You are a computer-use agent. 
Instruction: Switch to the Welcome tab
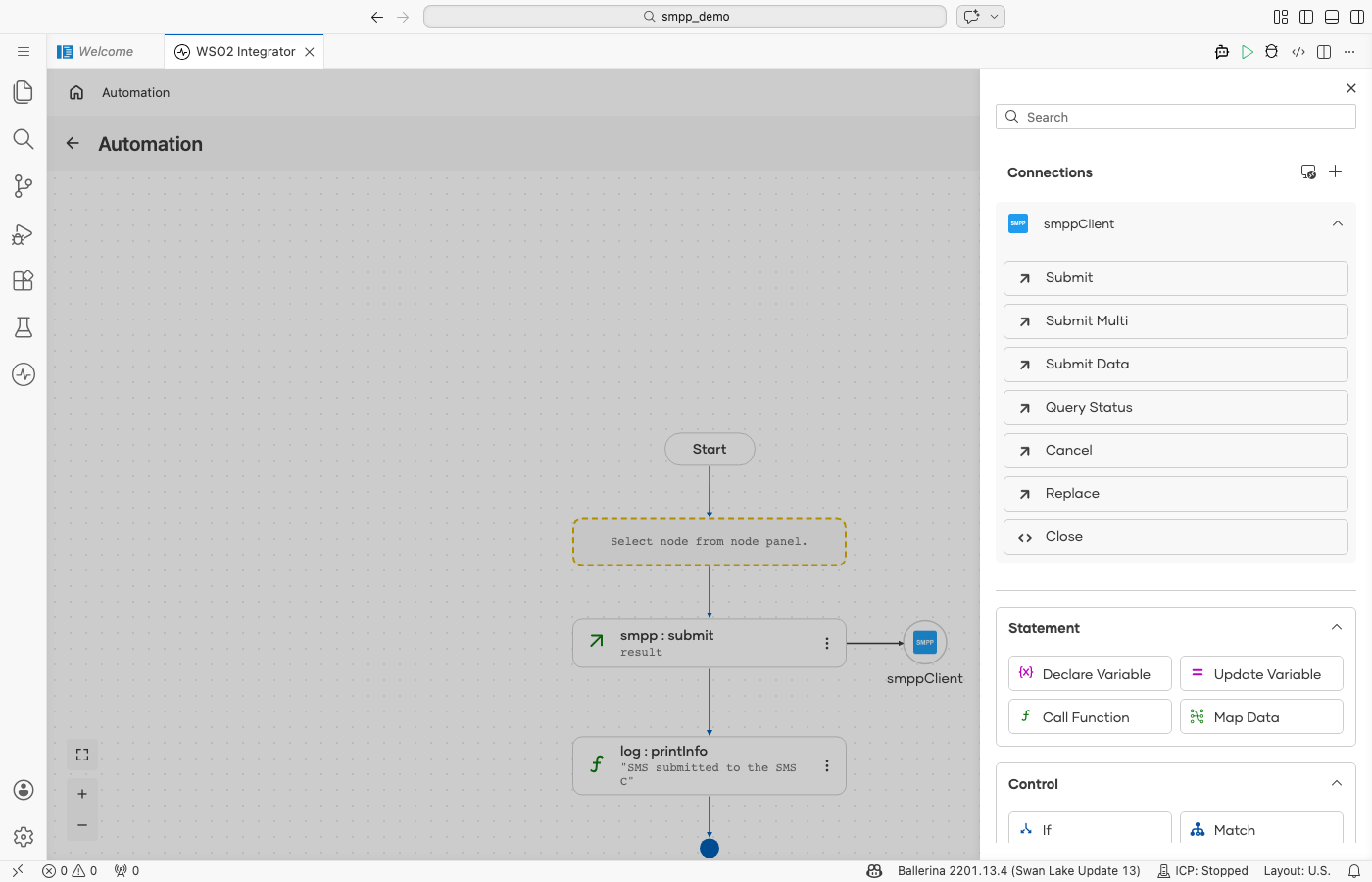click(105, 52)
